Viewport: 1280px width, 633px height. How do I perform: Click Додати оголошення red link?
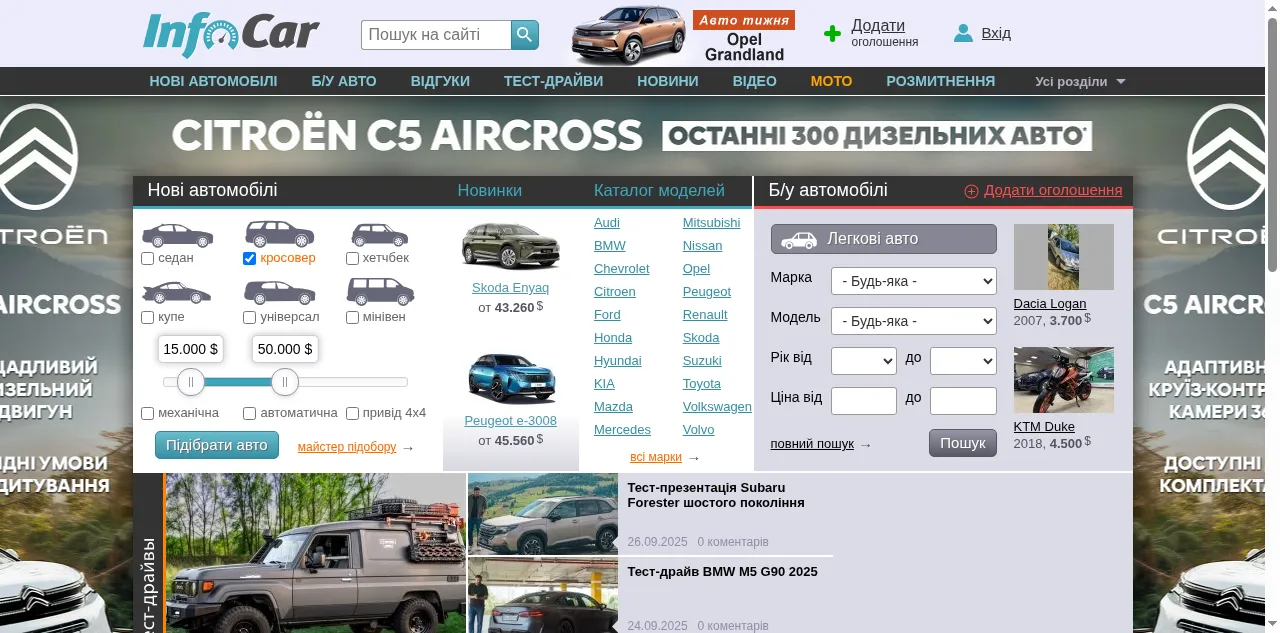1053,190
